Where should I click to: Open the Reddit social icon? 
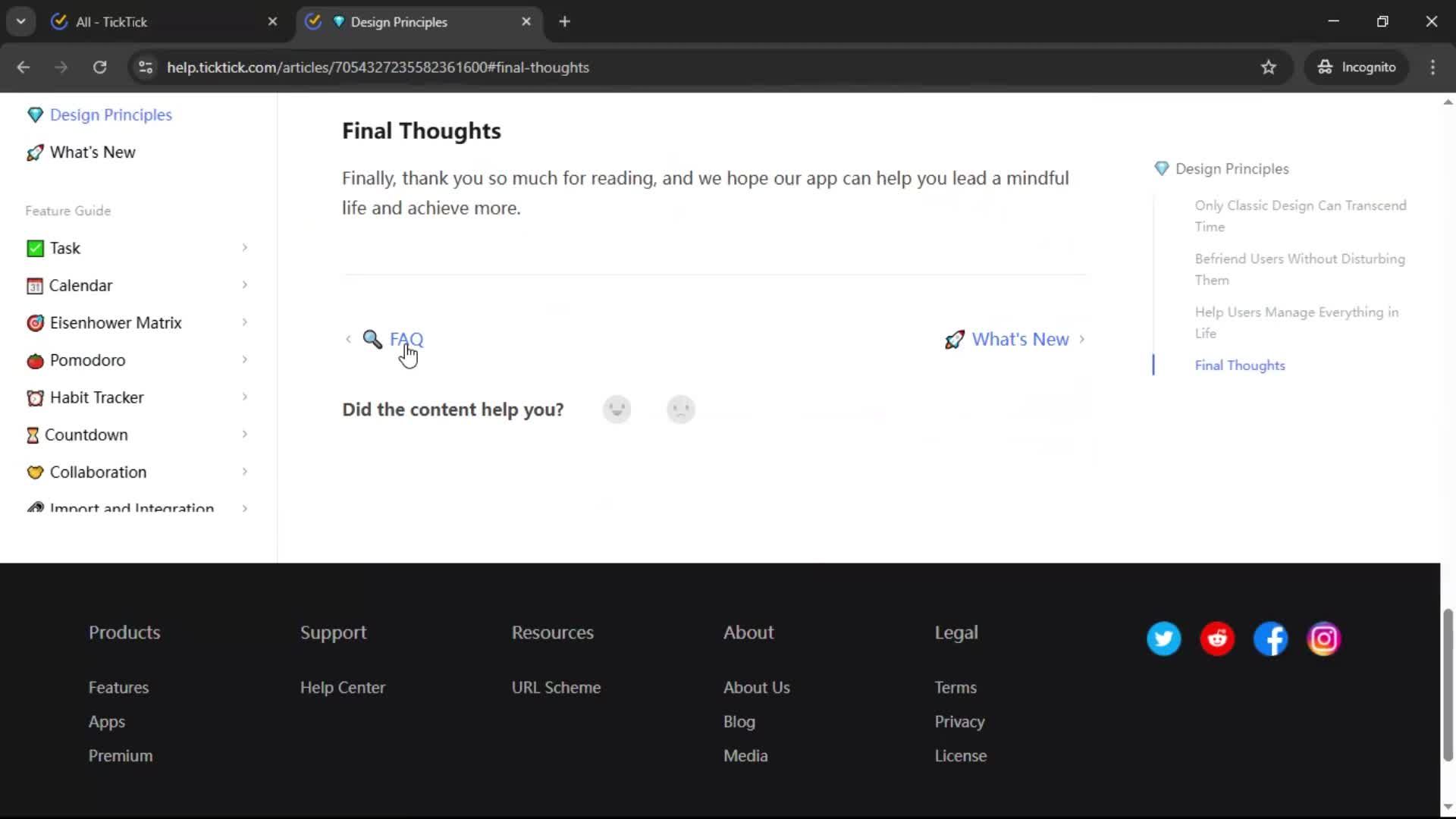coord(1217,639)
